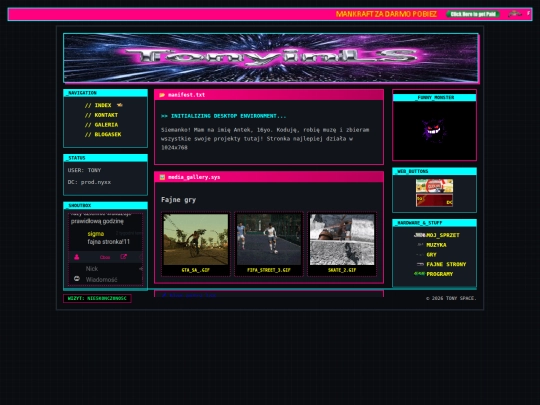Click the green icon before PROGRAMY
Image resolution: width=540 pixels, height=405 pixels.
(x=419, y=274)
